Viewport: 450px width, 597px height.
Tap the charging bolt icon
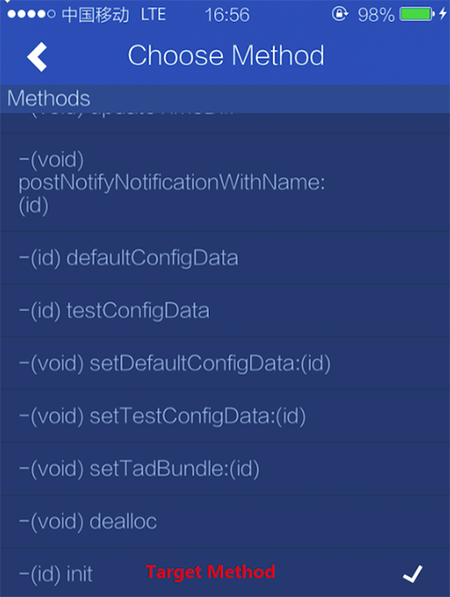click(443, 14)
